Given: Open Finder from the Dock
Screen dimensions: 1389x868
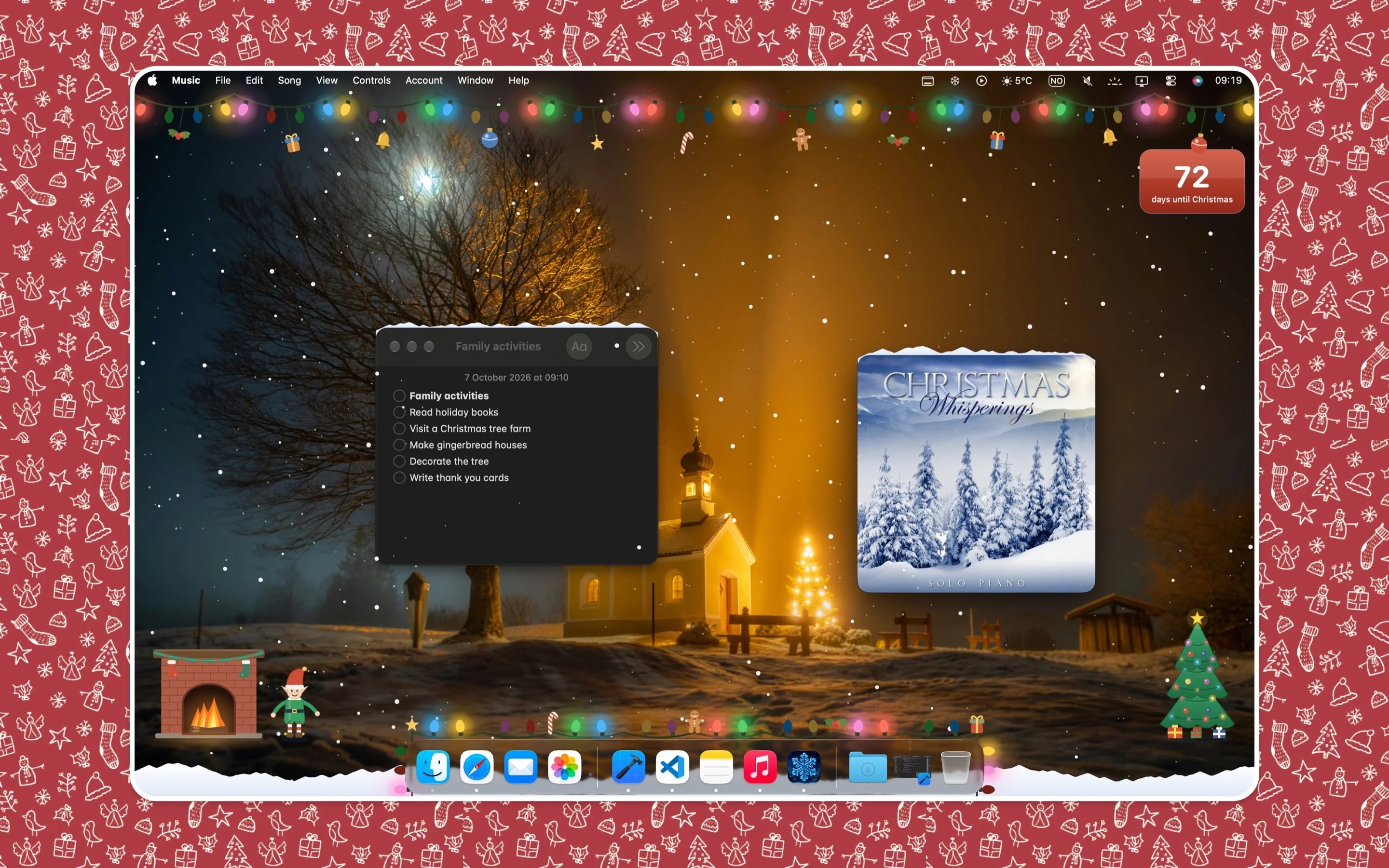Looking at the screenshot, I should click(433, 767).
